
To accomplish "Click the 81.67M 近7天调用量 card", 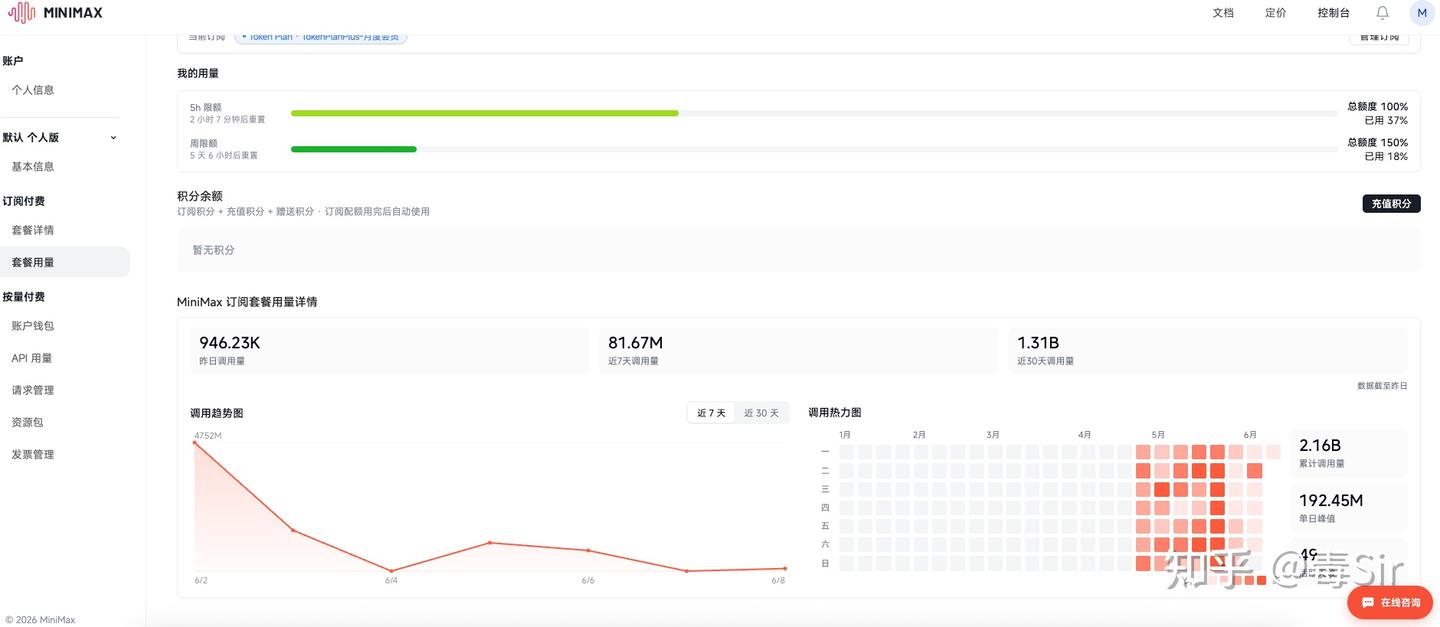I will click(798, 350).
